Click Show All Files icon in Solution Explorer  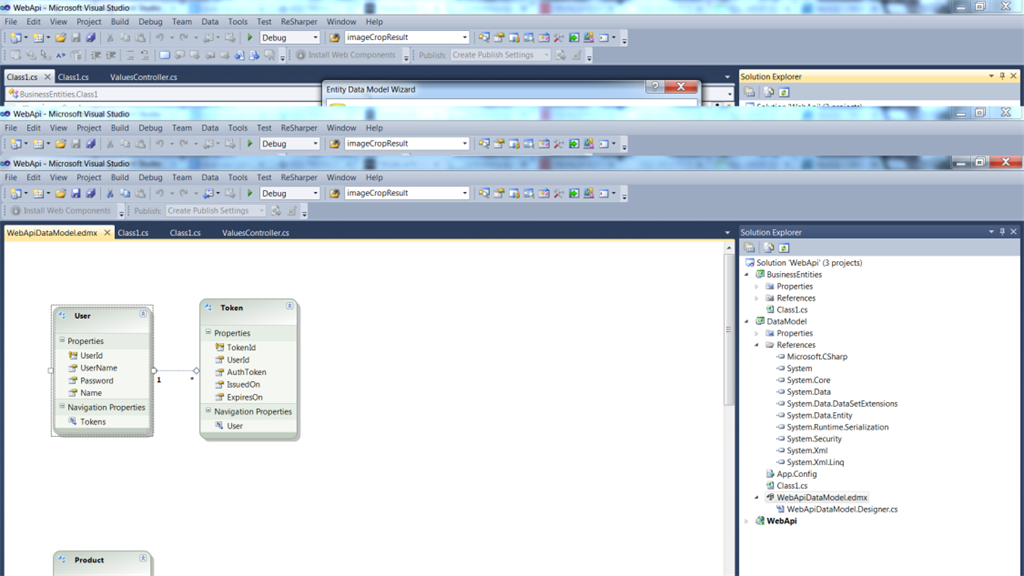pyautogui.click(x=769, y=248)
